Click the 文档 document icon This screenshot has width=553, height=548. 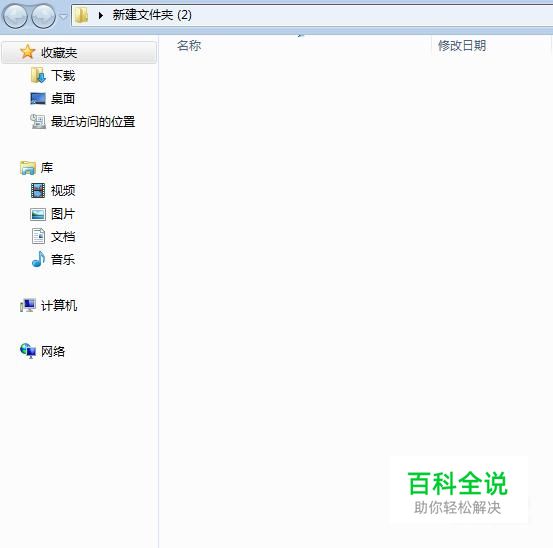(x=38, y=236)
